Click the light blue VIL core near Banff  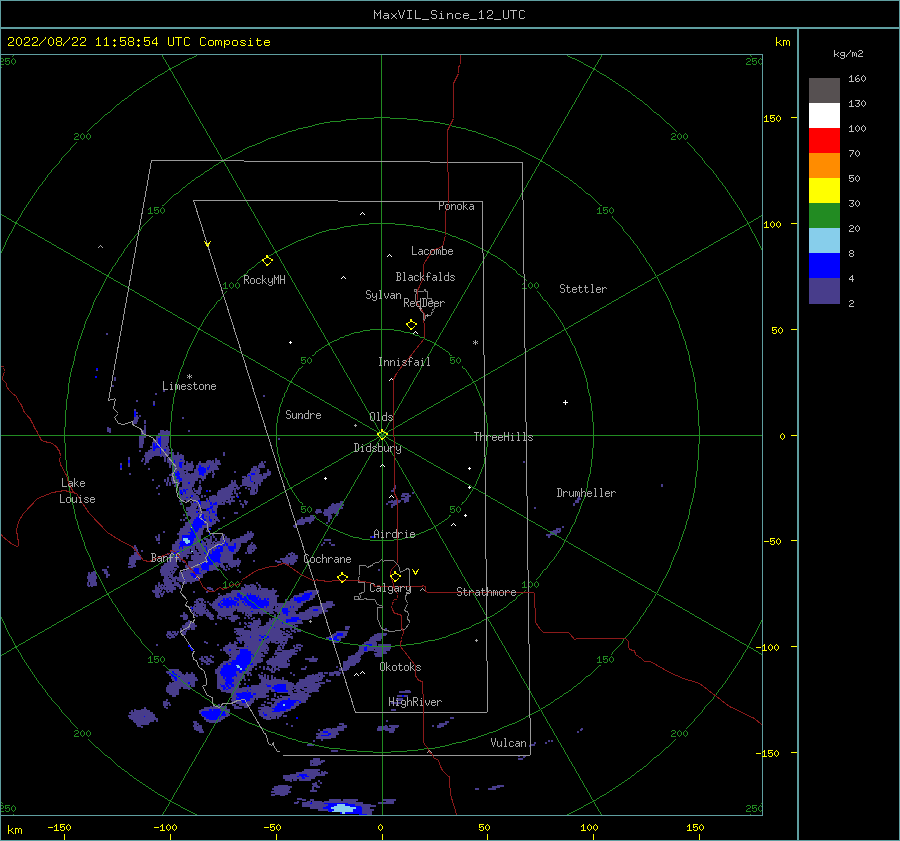[186, 541]
